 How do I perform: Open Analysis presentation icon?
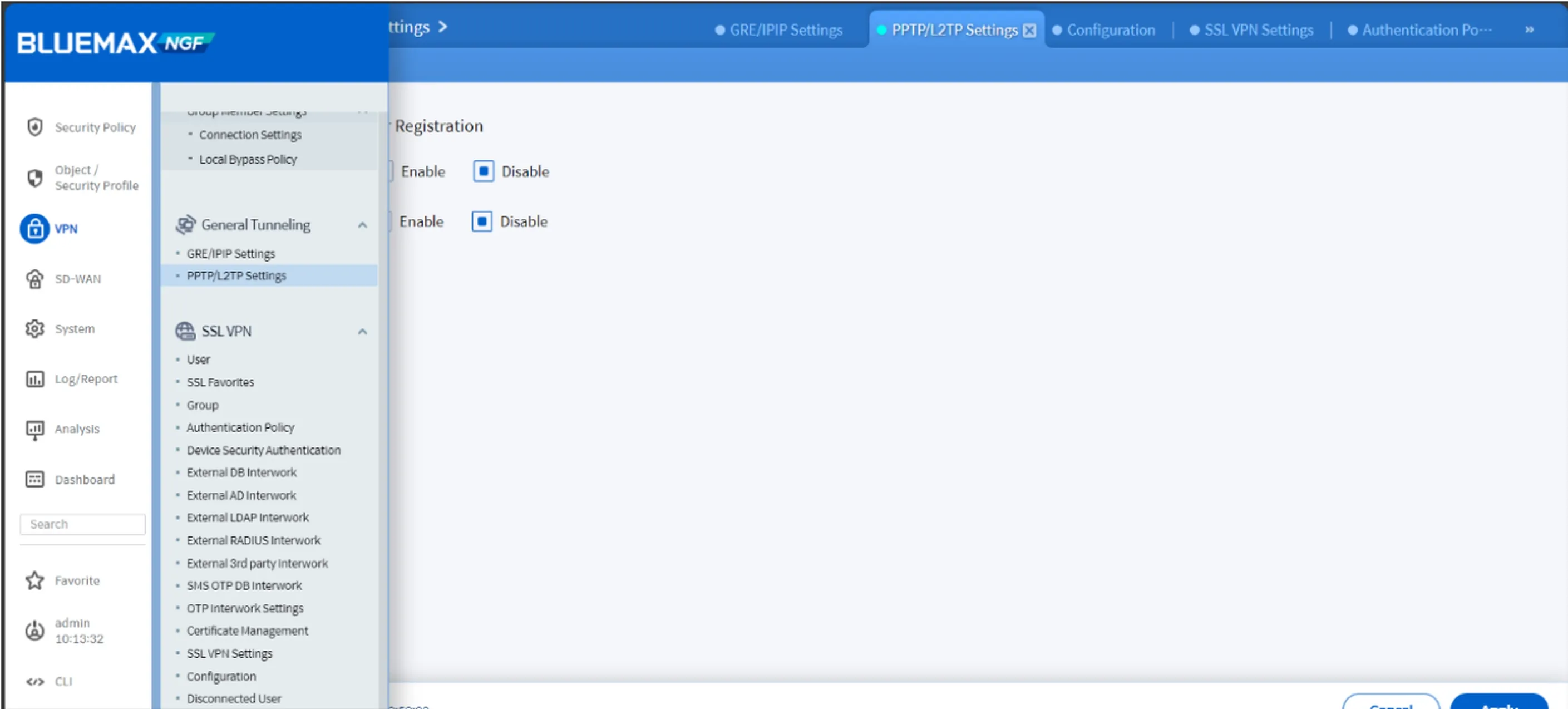[x=34, y=430]
